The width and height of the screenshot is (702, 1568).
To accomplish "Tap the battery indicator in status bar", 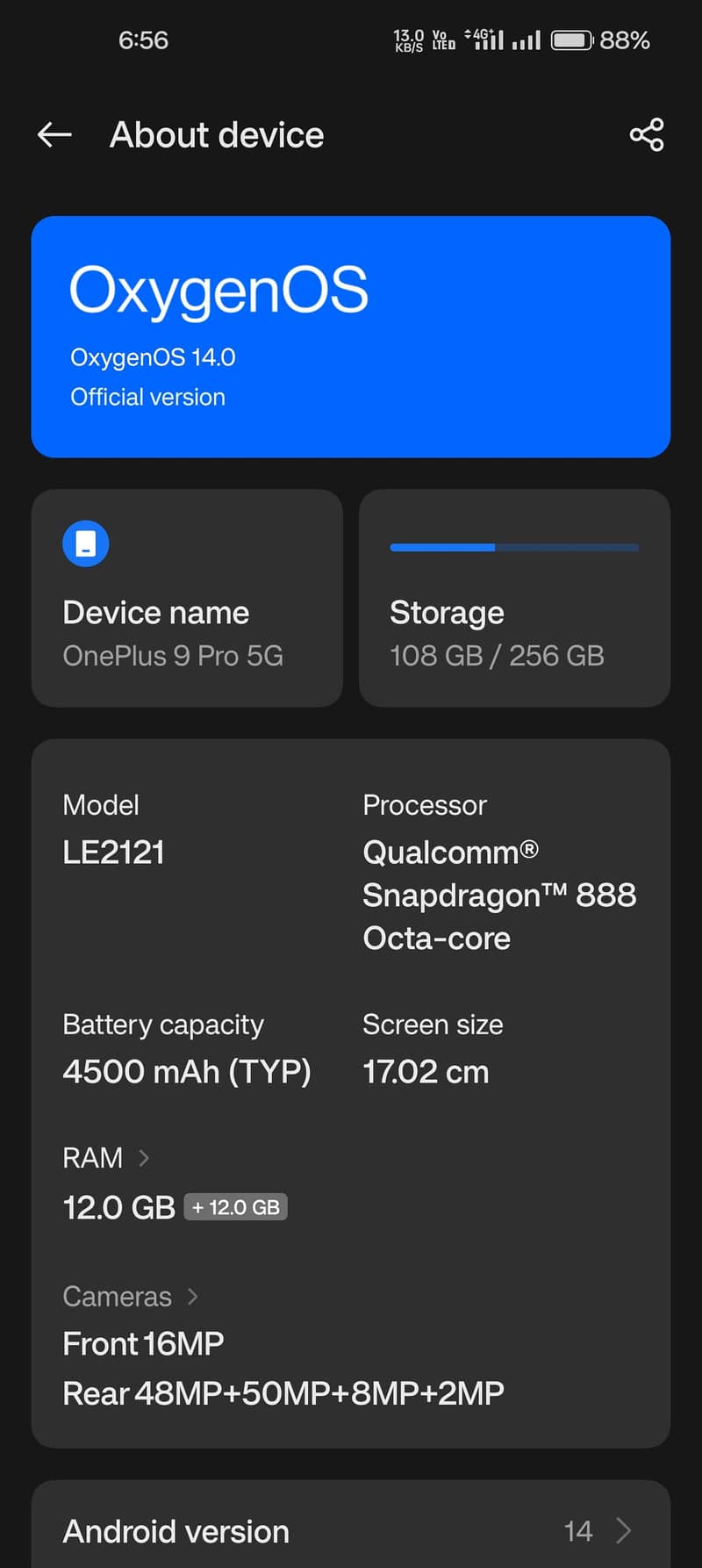I will 571,40.
